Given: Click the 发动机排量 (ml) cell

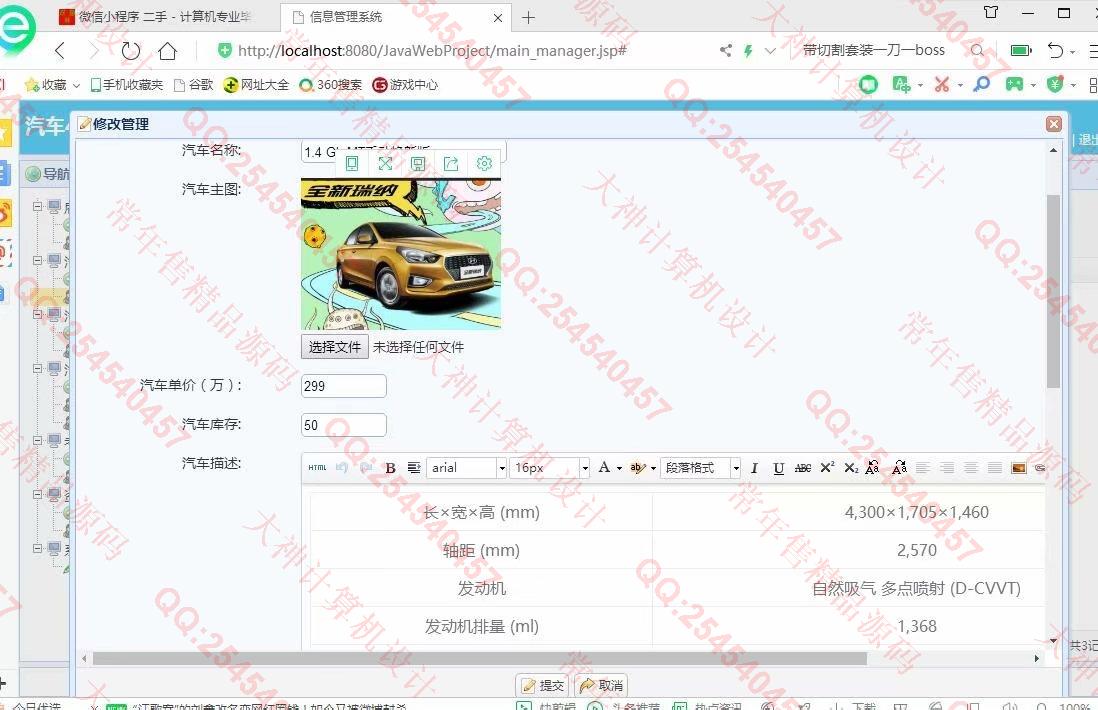Looking at the screenshot, I should pos(481,626).
